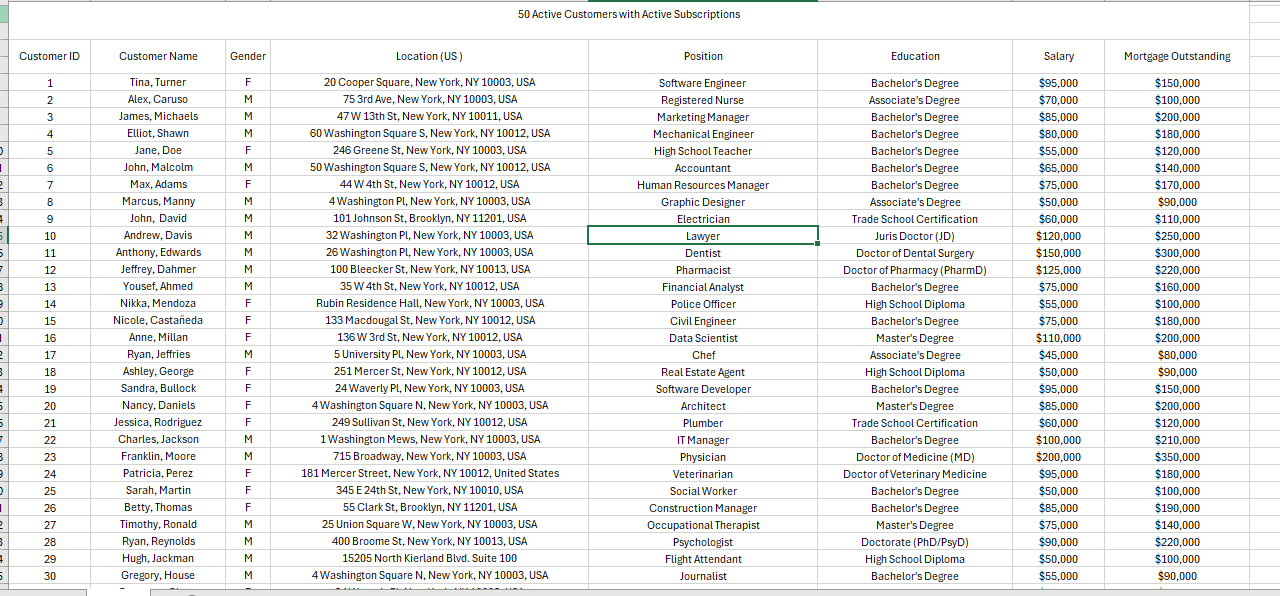Select the cell 'Gregory, House'
This screenshot has height=596, width=1280.
158,575
